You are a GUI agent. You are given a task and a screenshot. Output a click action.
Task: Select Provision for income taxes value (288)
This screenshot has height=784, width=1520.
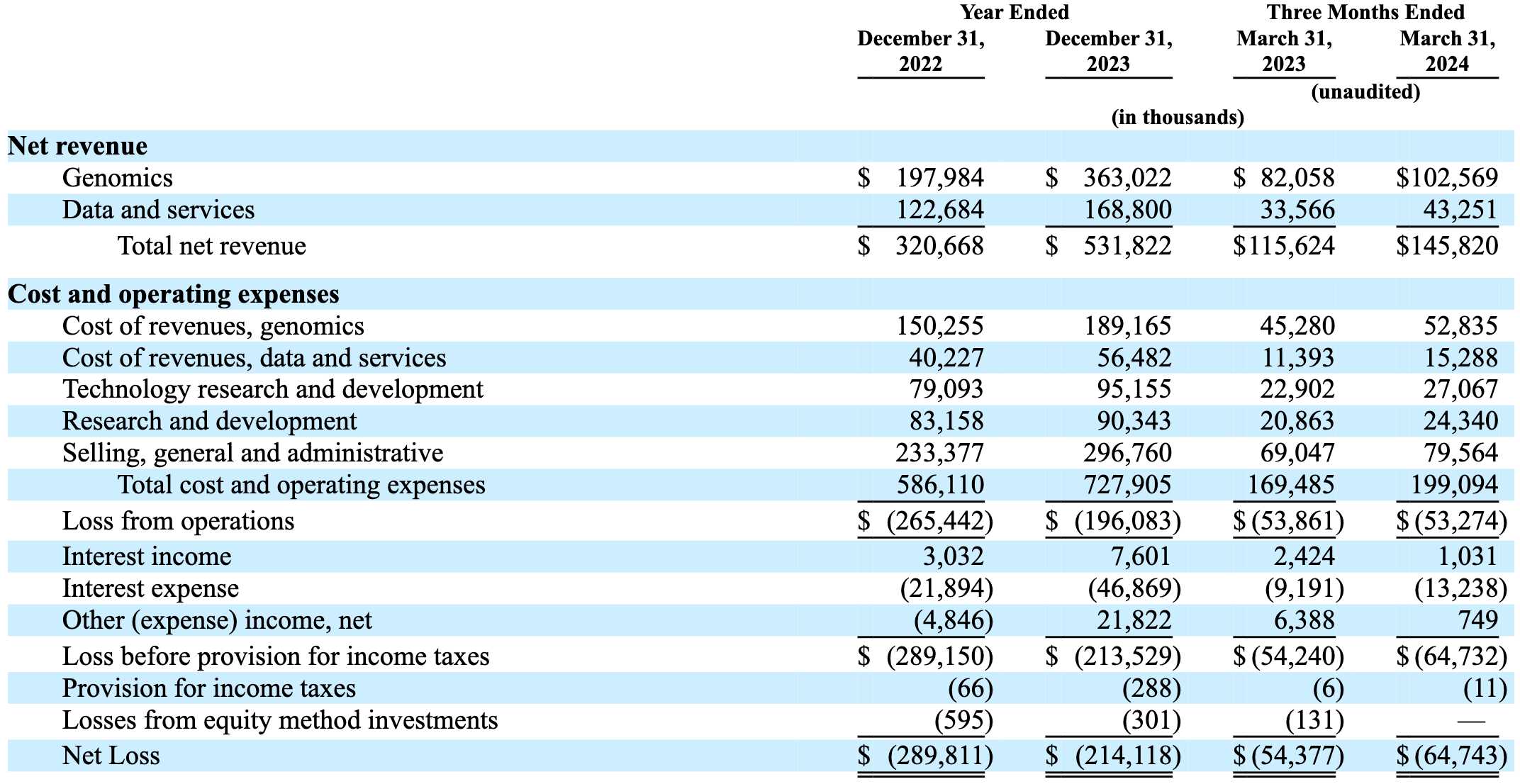(x=1151, y=688)
